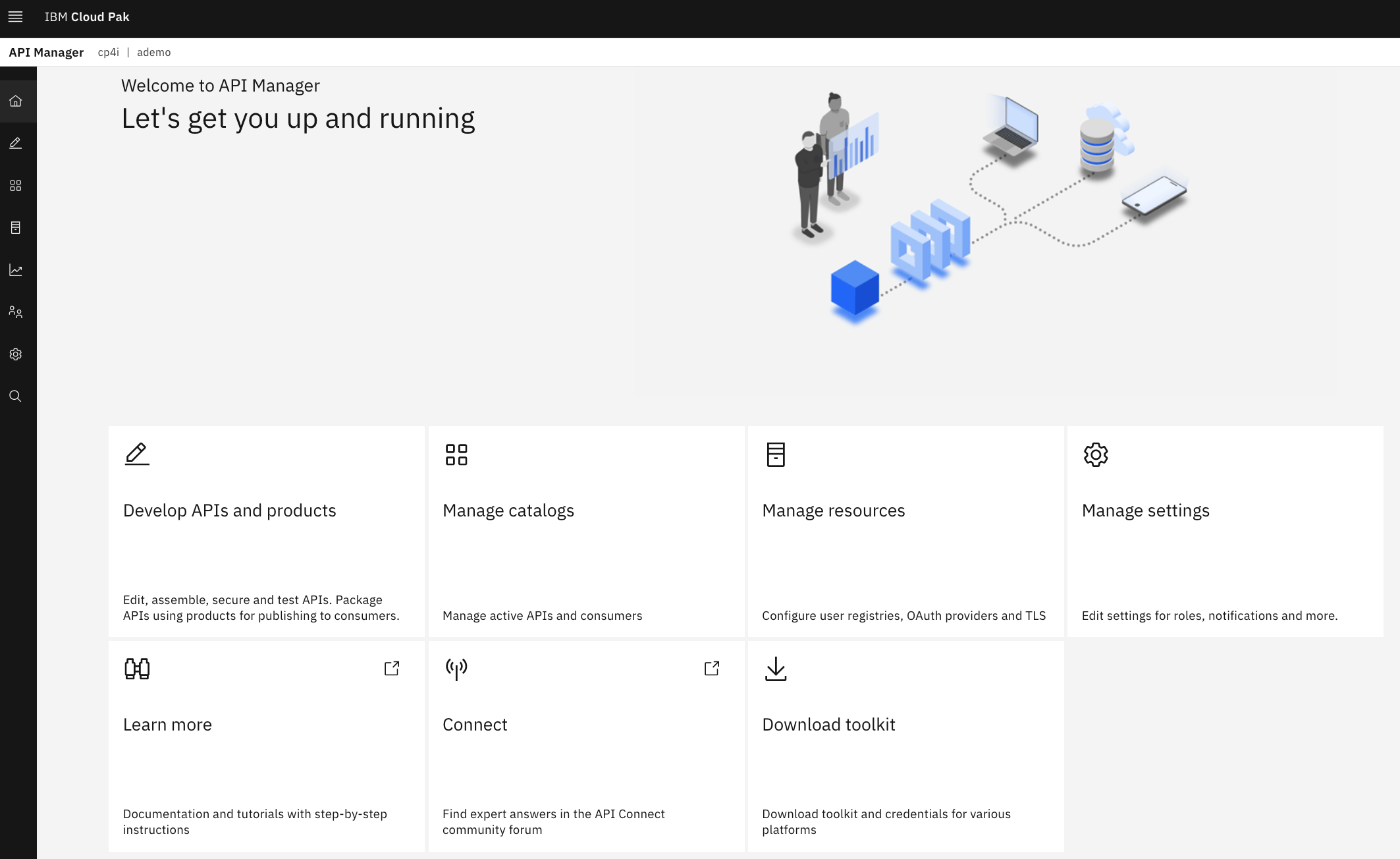Open the Develop pencil icon in the sidebar
Image resolution: width=1400 pixels, height=859 pixels.
[x=14, y=143]
